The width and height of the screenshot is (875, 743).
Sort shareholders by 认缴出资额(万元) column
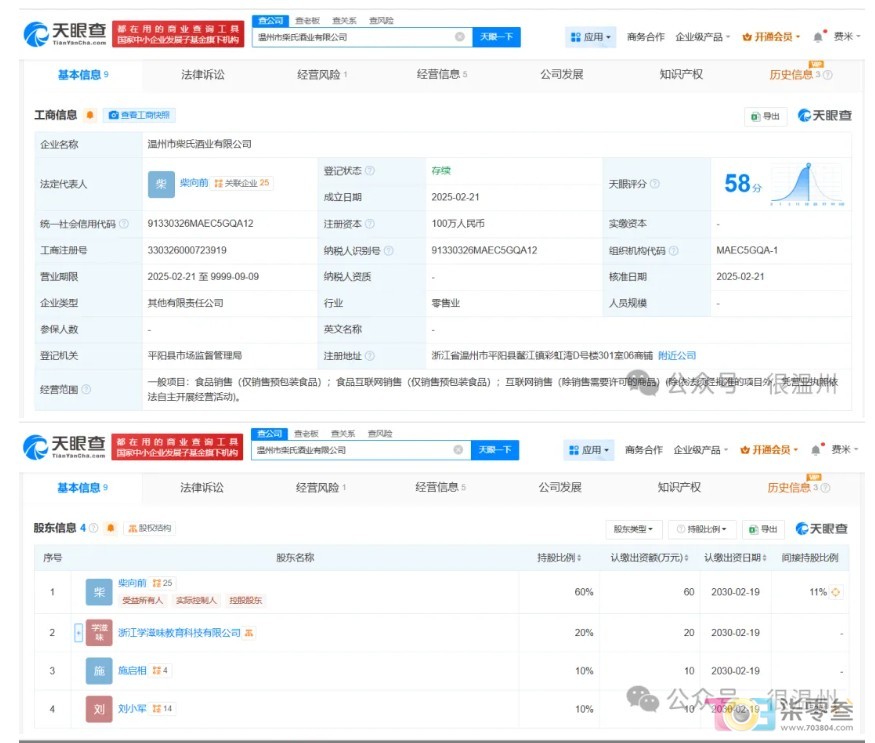[x=648, y=558]
